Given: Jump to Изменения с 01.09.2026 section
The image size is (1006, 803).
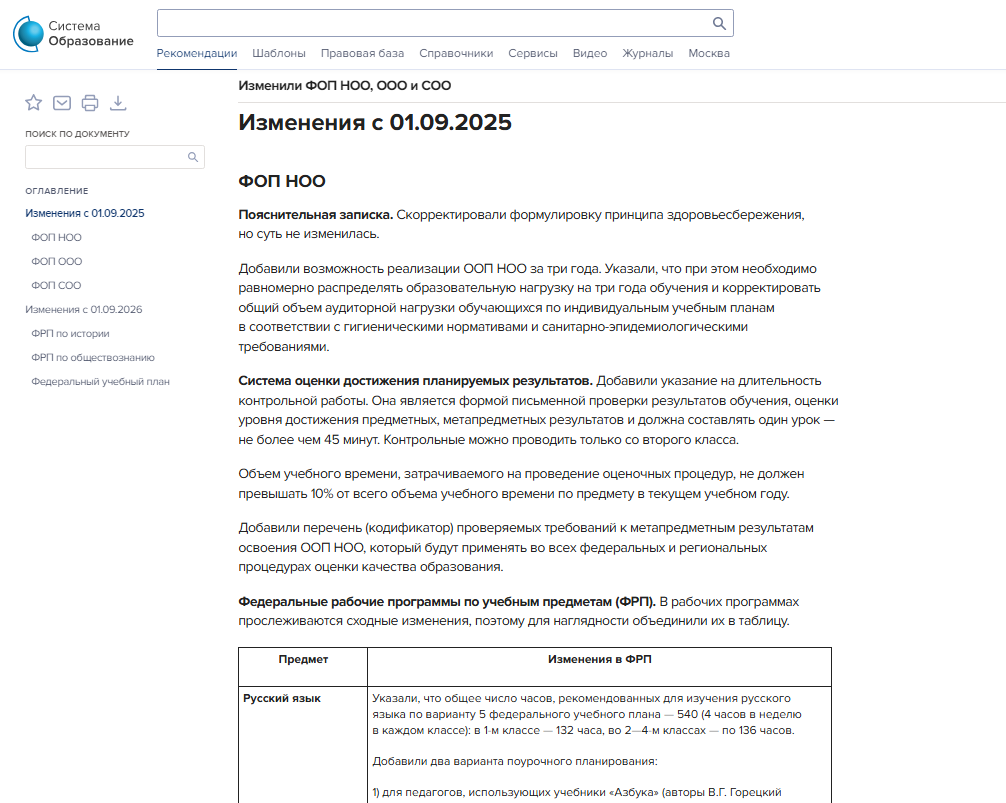Looking at the screenshot, I should point(83,309).
